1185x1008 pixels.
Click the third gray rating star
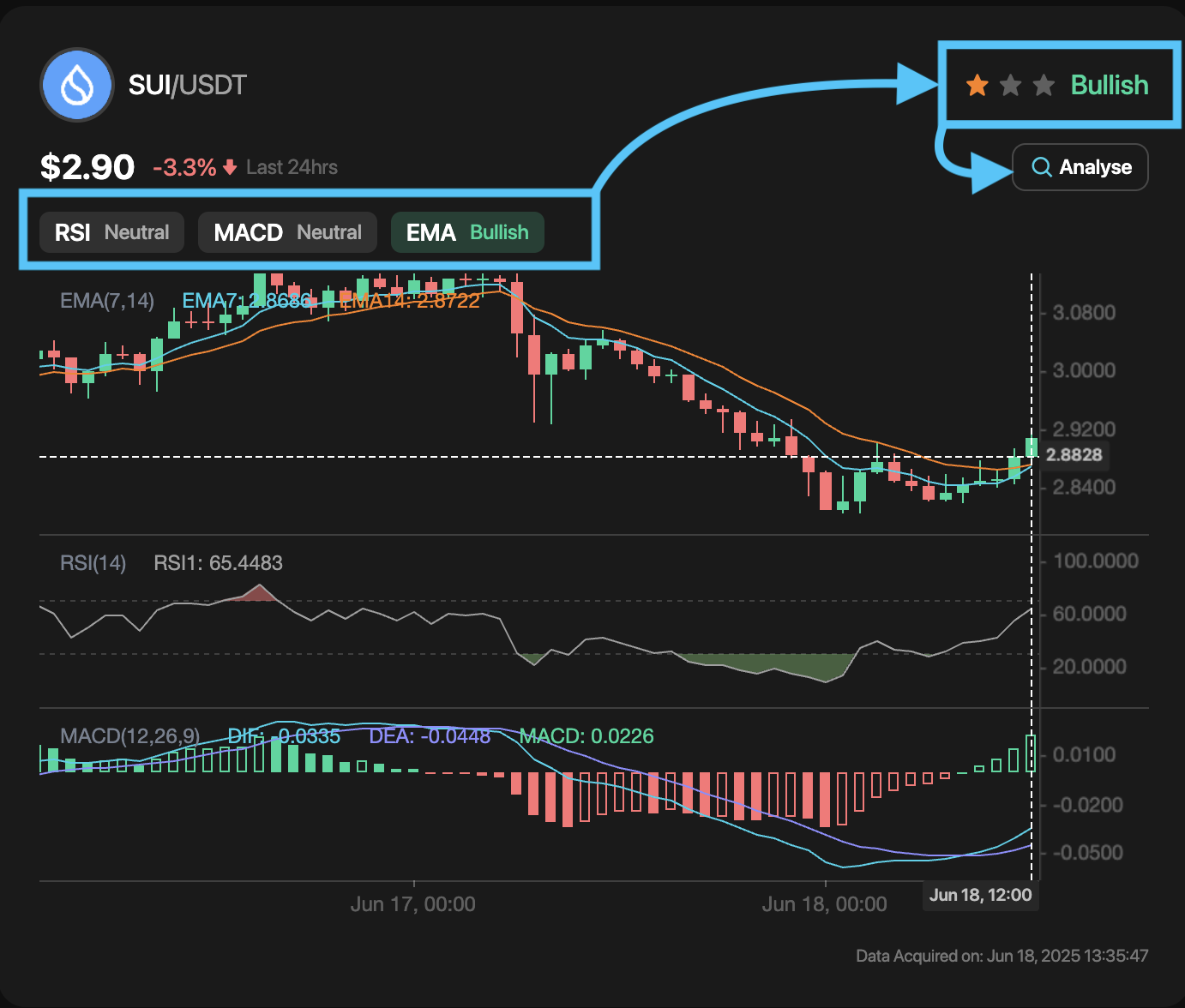(1044, 85)
